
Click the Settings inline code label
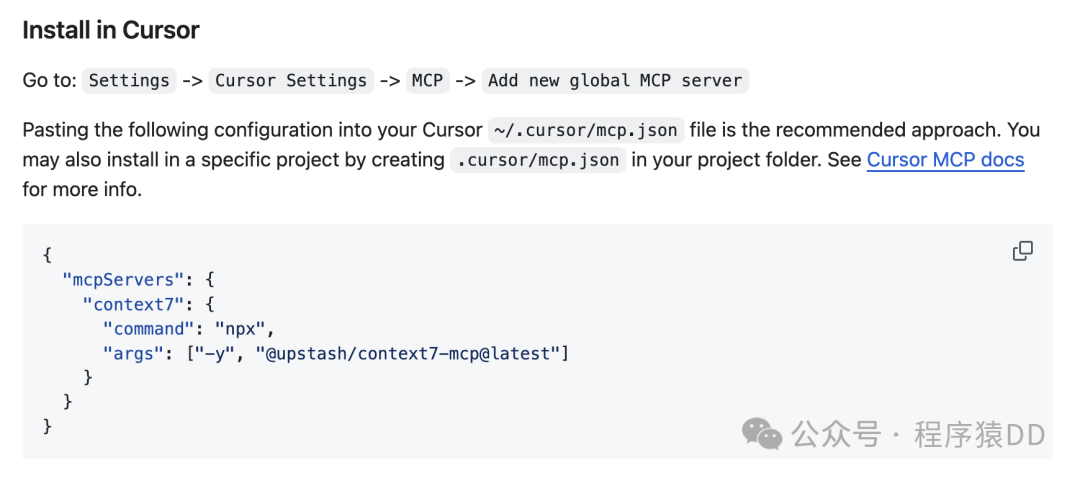129,81
